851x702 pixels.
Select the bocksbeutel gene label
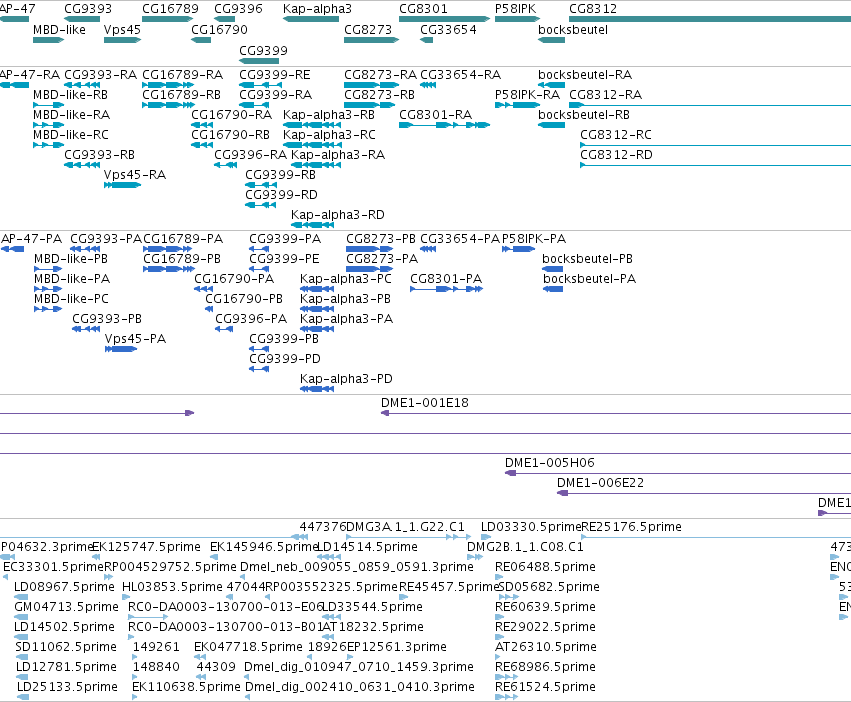coord(573,29)
